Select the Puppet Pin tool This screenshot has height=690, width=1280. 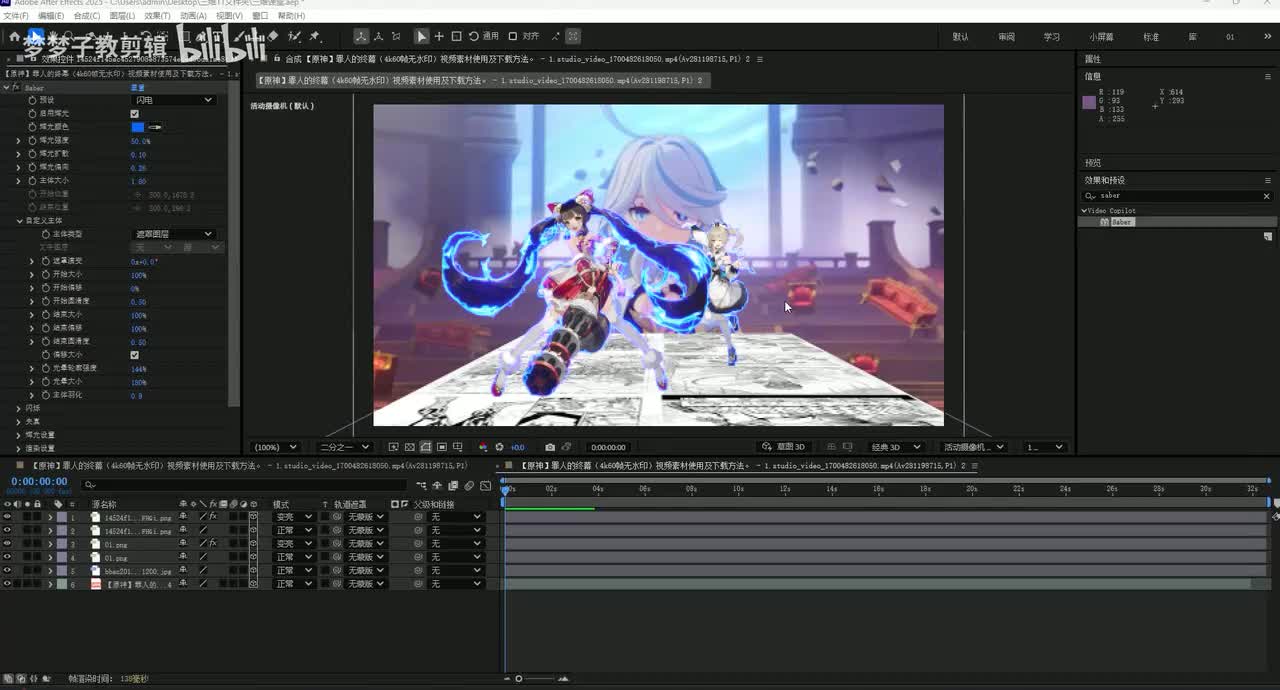315,37
